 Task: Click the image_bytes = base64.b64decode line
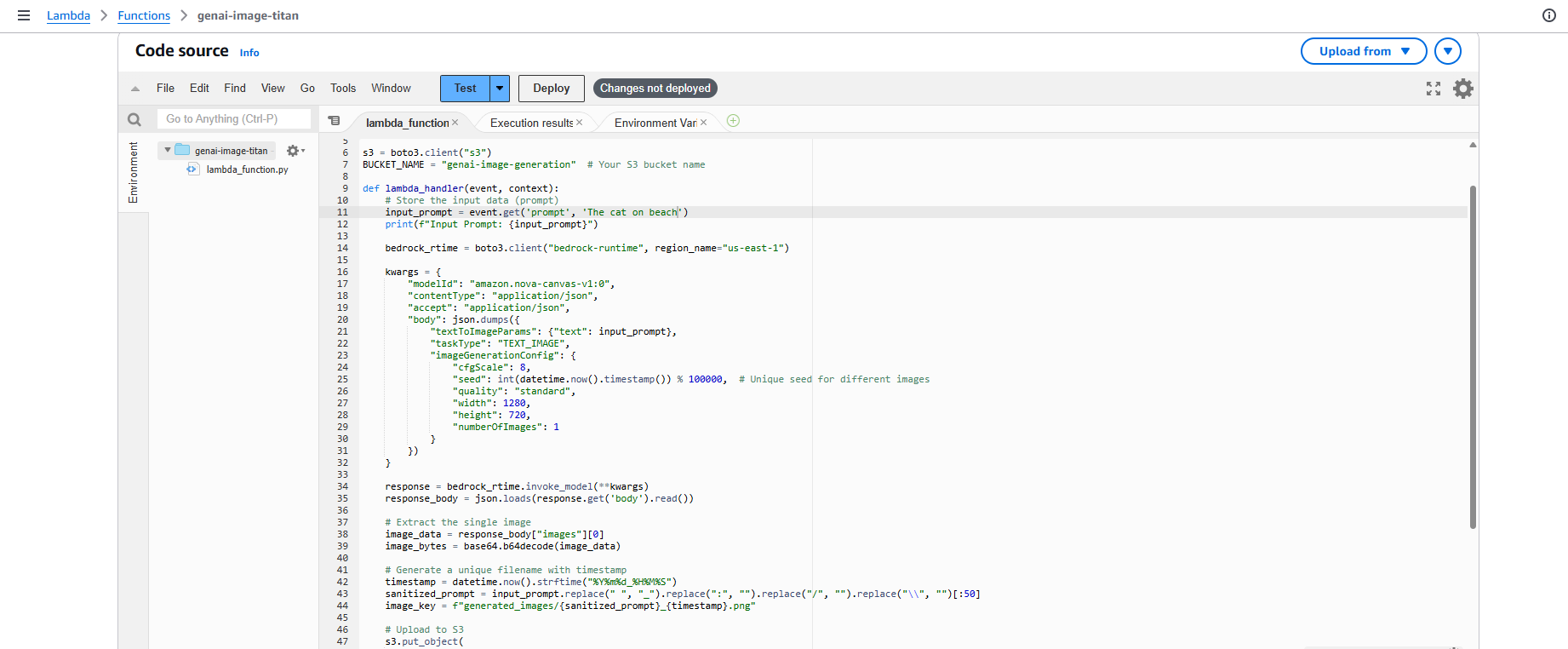502,546
